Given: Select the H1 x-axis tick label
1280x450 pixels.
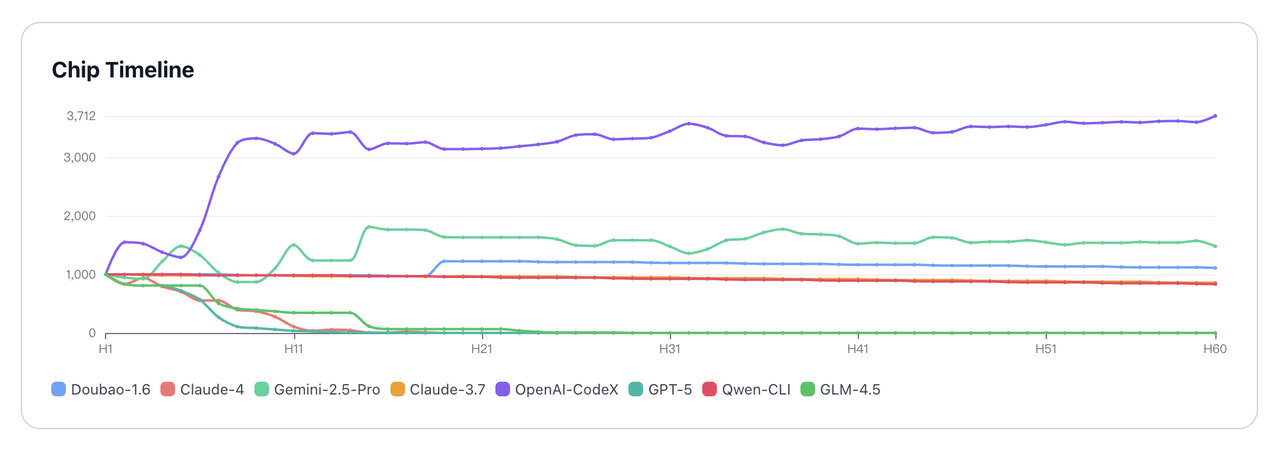Looking at the screenshot, I should (x=105, y=350).
